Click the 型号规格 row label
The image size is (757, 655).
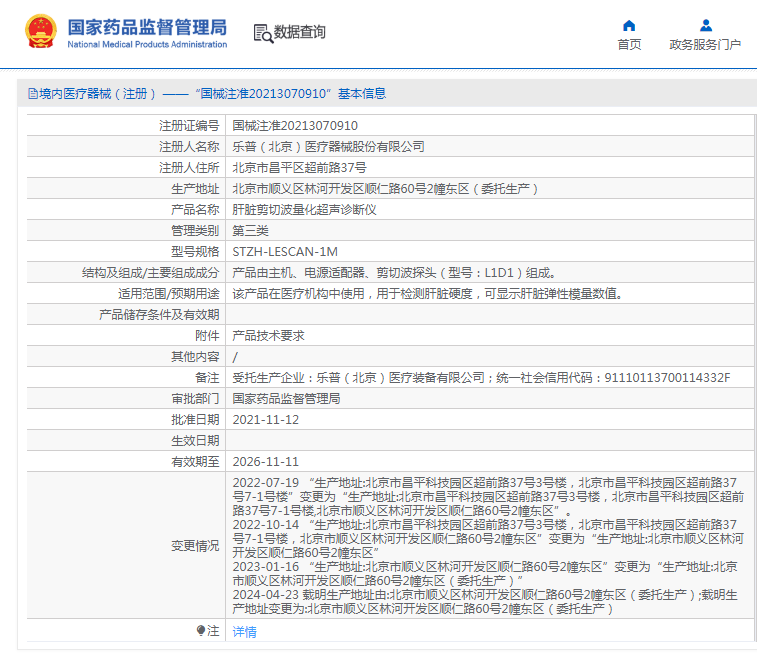[195, 251]
